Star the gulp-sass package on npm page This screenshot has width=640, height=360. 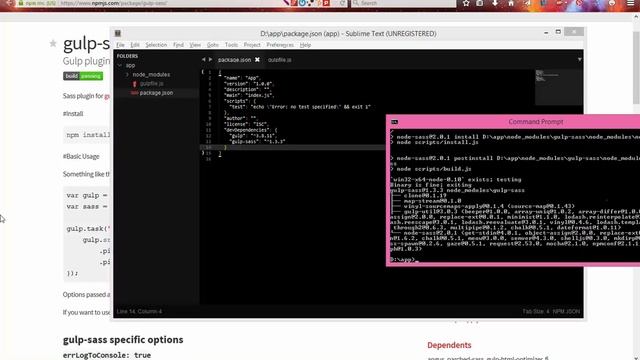coord(53,43)
